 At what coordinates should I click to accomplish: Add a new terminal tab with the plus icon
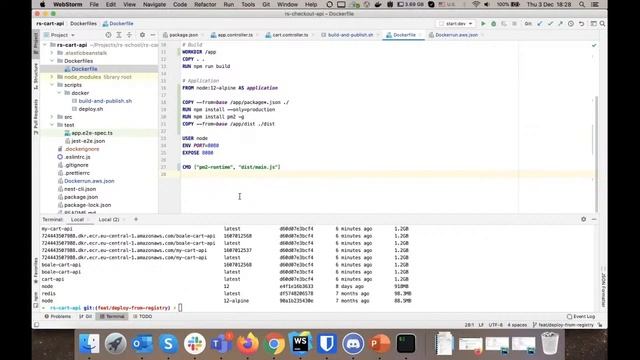click(136, 219)
